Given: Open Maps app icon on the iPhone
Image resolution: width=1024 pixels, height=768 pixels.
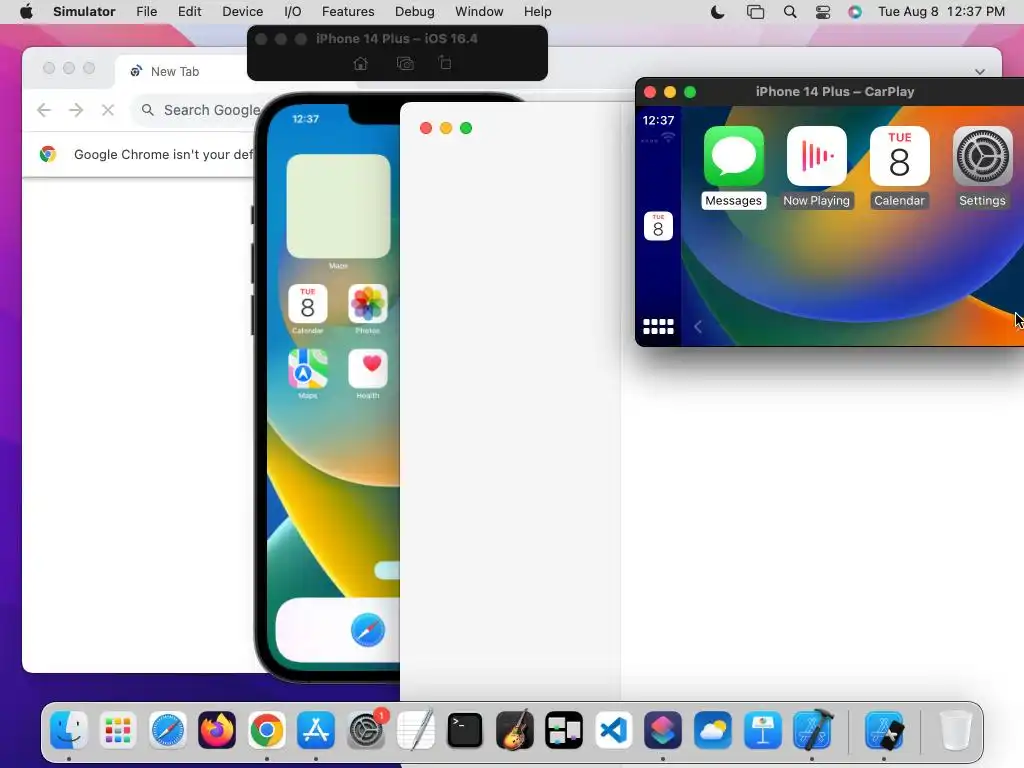Looking at the screenshot, I should [x=308, y=369].
